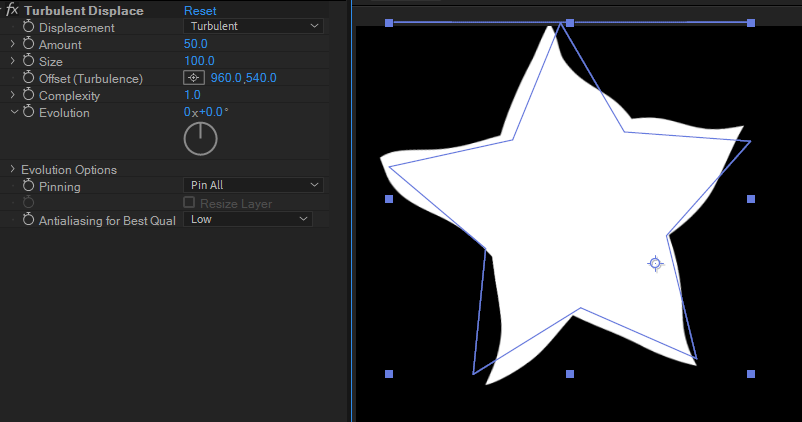The height and width of the screenshot is (422, 802).
Task: Expand the Size property
Action: pos(13,61)
